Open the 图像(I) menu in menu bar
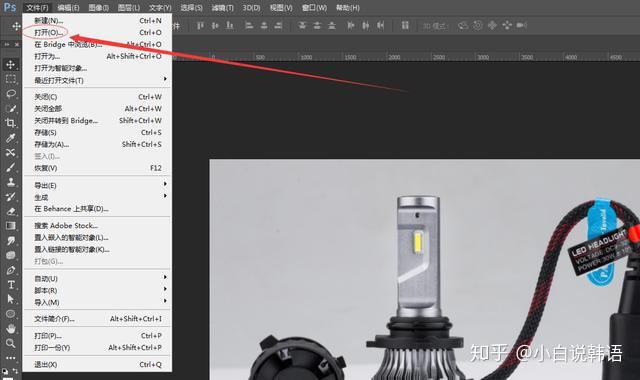640x380 pixels. point(98,8)
